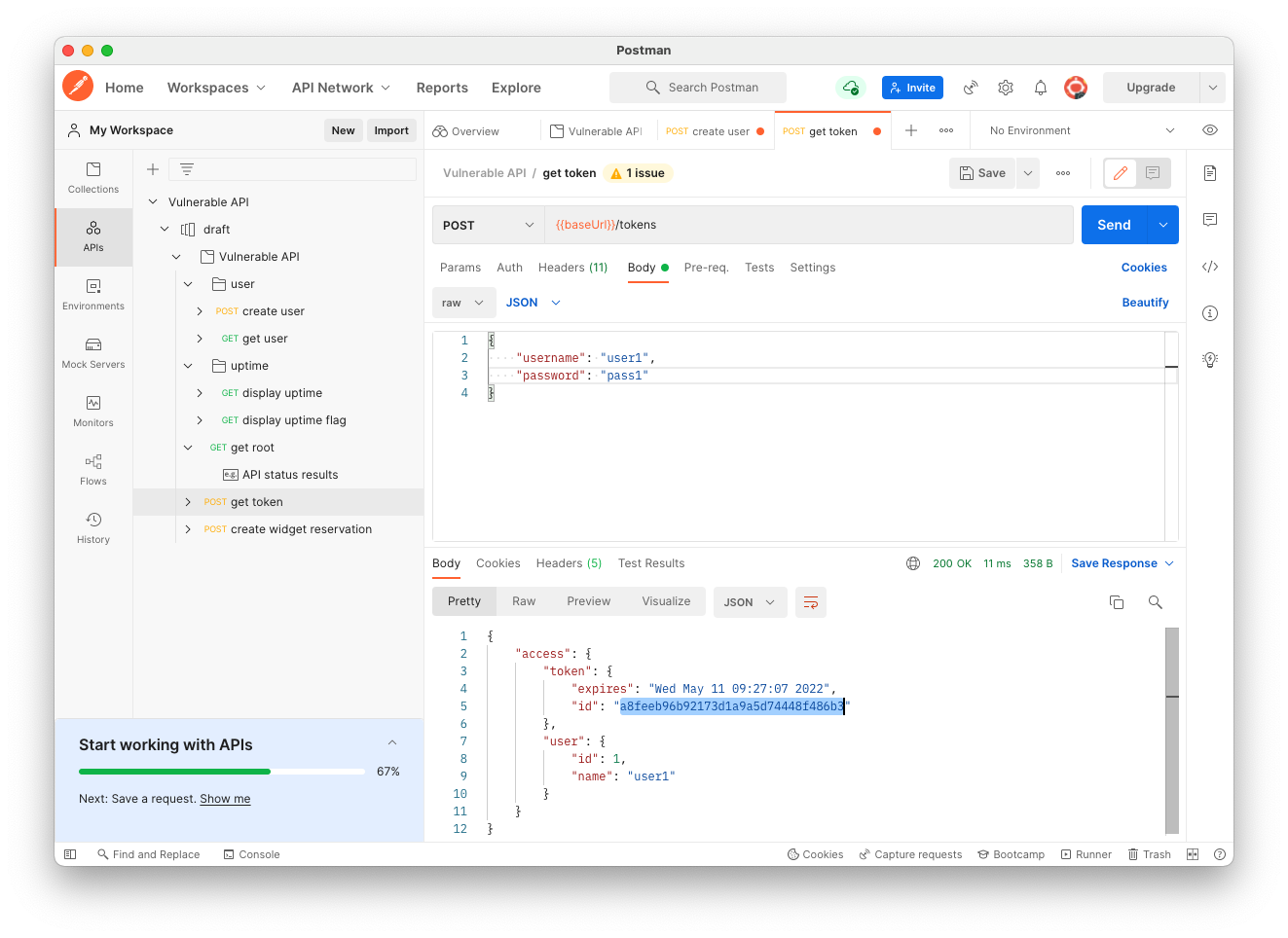
Task: Open Environments in the sidebar
Action: click(x=93, y=295)
